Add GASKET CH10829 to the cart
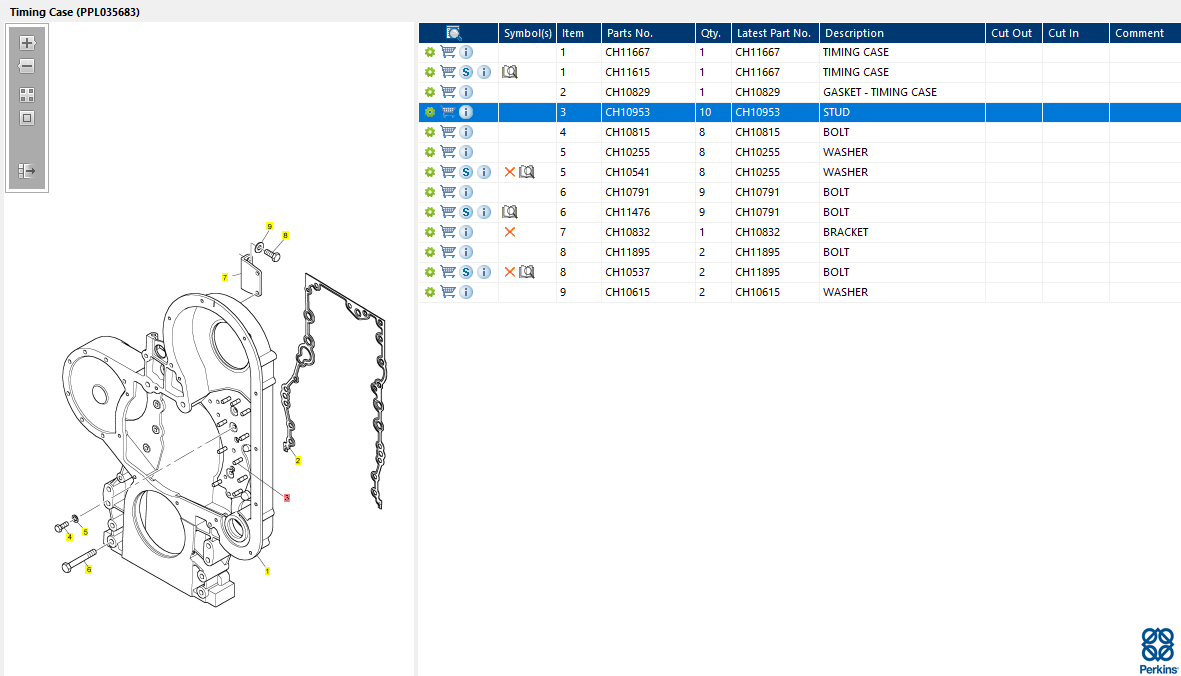The height and width of the screenshot is (676, 1181). 448,92
